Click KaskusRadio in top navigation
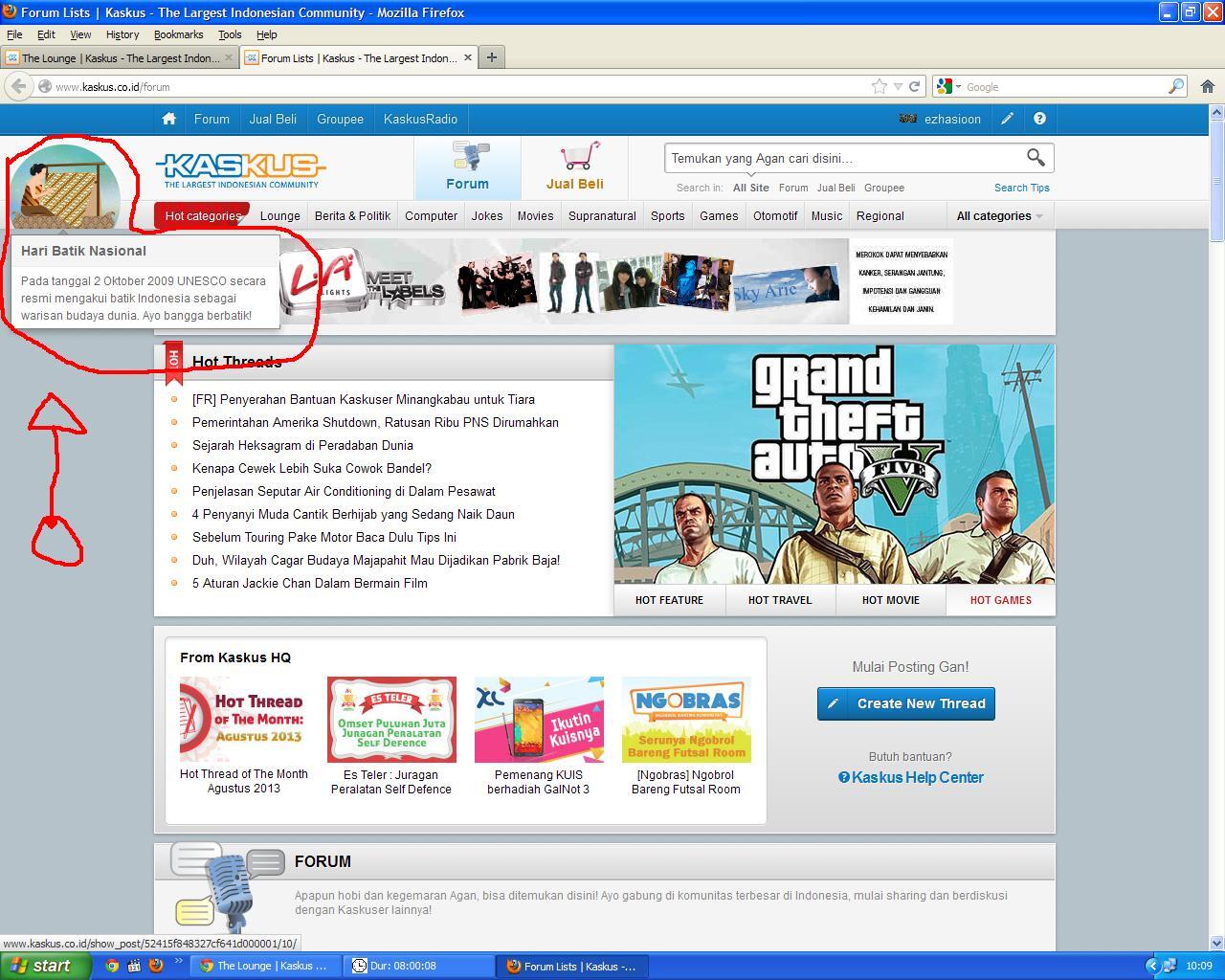The width and height of the screenshot is (1225, 980). point(420,119)
